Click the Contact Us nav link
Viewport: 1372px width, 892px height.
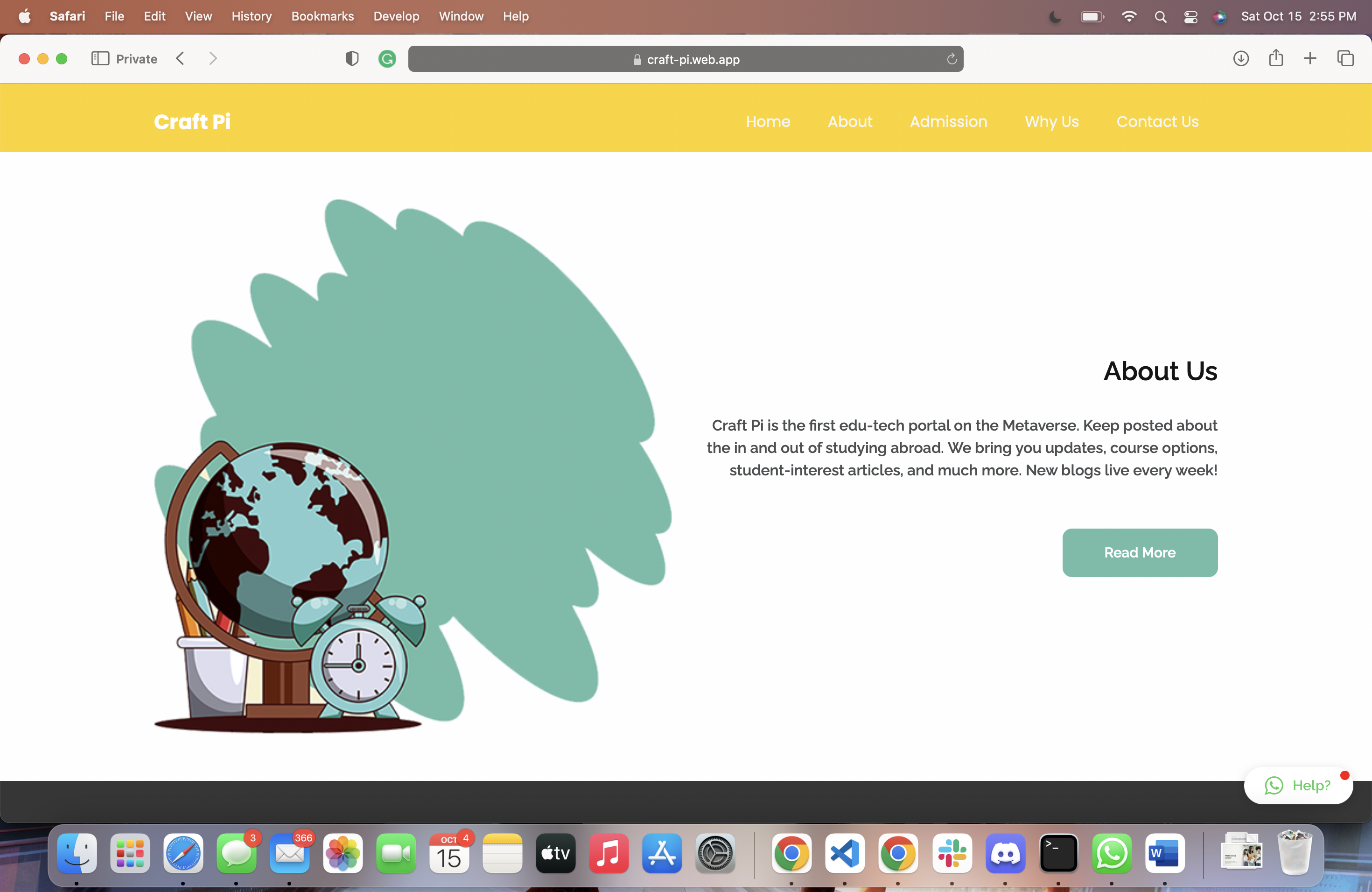pos(1157,122)
